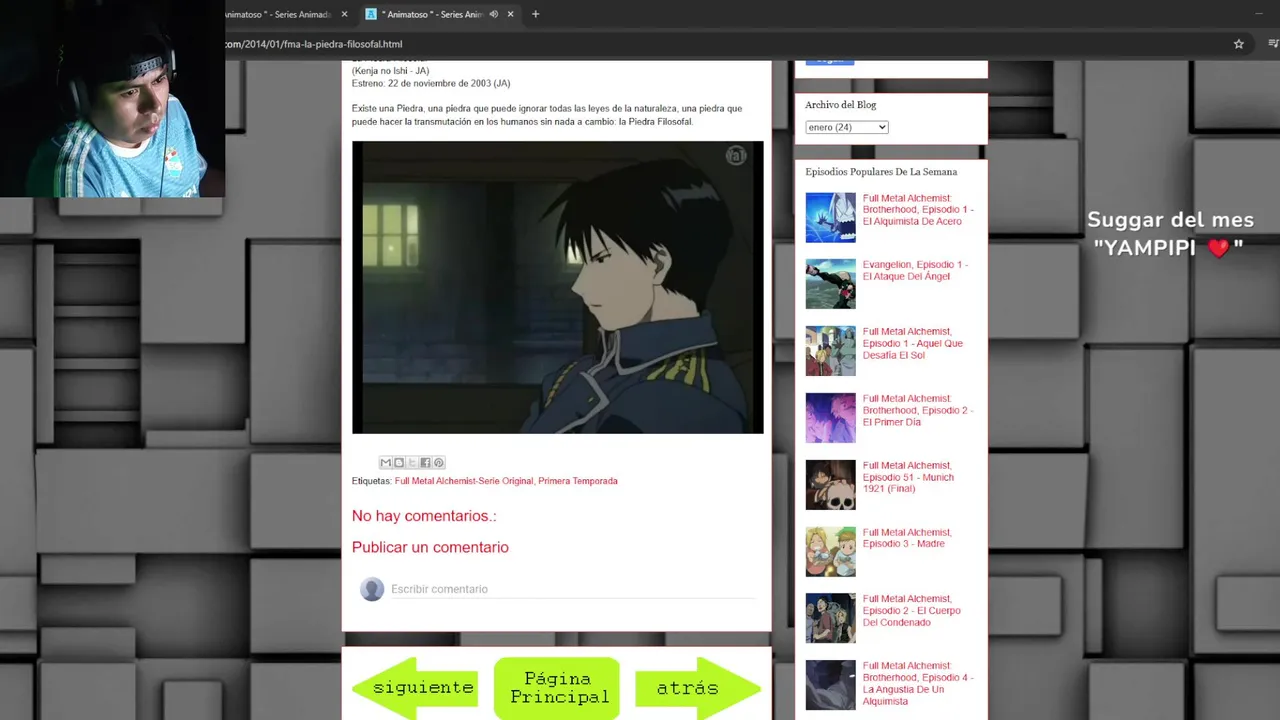Open Archivo del Blog month dropdown
The width and height of the screenshot is (1280, 720).
pos(846,127)
